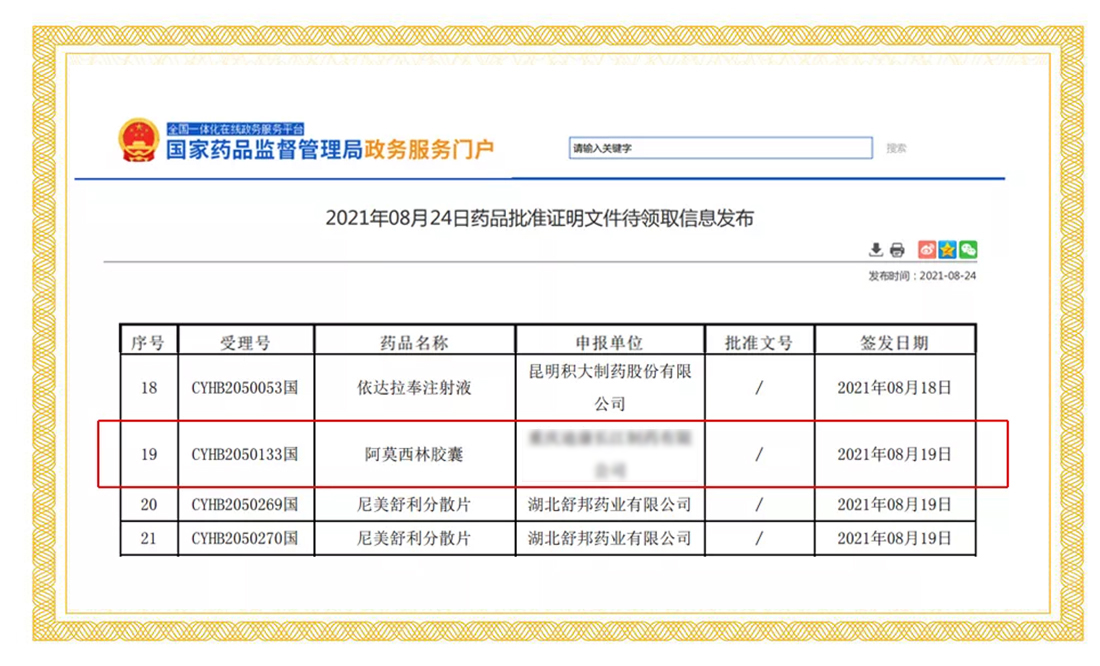The image size is (1100, 666).
Task: Click the national emblem logo
Action: tap(138, 141)
